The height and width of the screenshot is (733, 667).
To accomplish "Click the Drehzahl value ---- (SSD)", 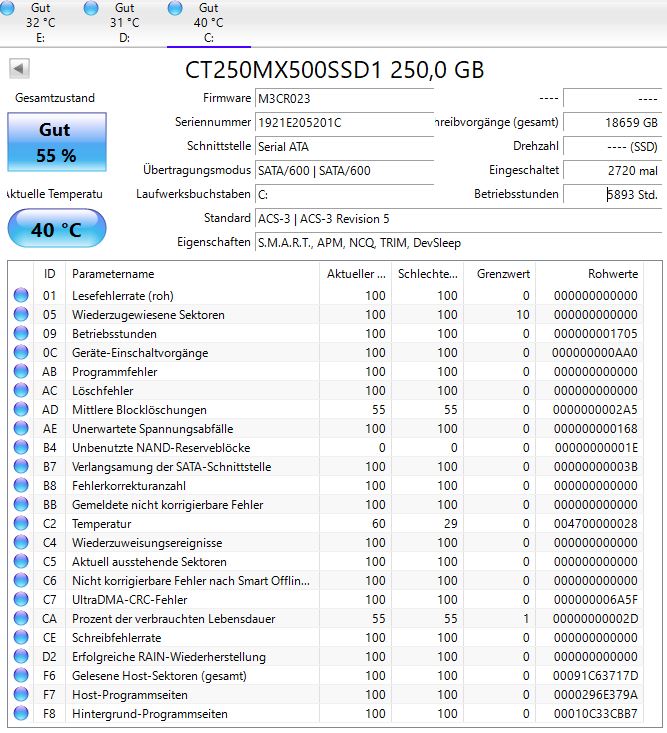I will 612,147.
